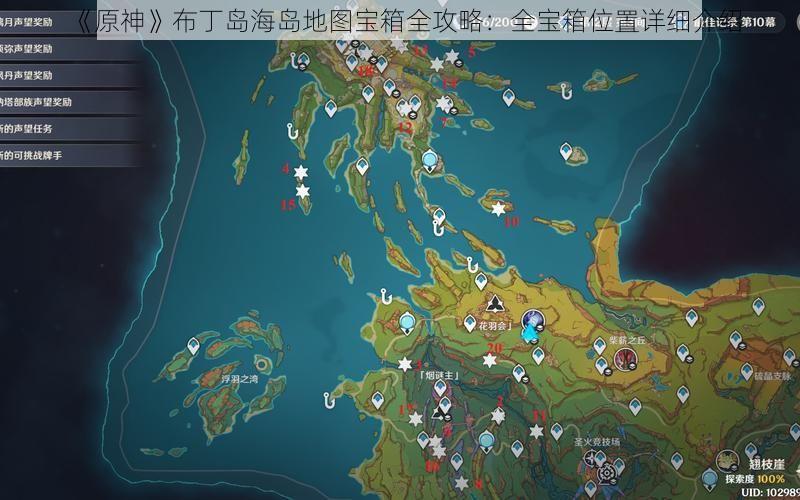Open the gear-shaped icon below 圣火竞技场

point(607,473)
